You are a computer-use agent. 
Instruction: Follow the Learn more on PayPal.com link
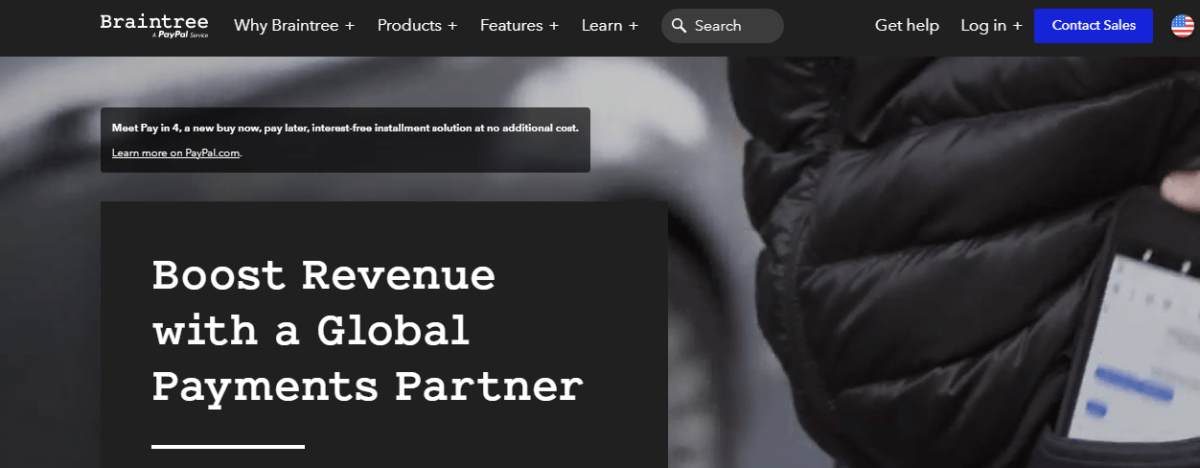[177, 153]
